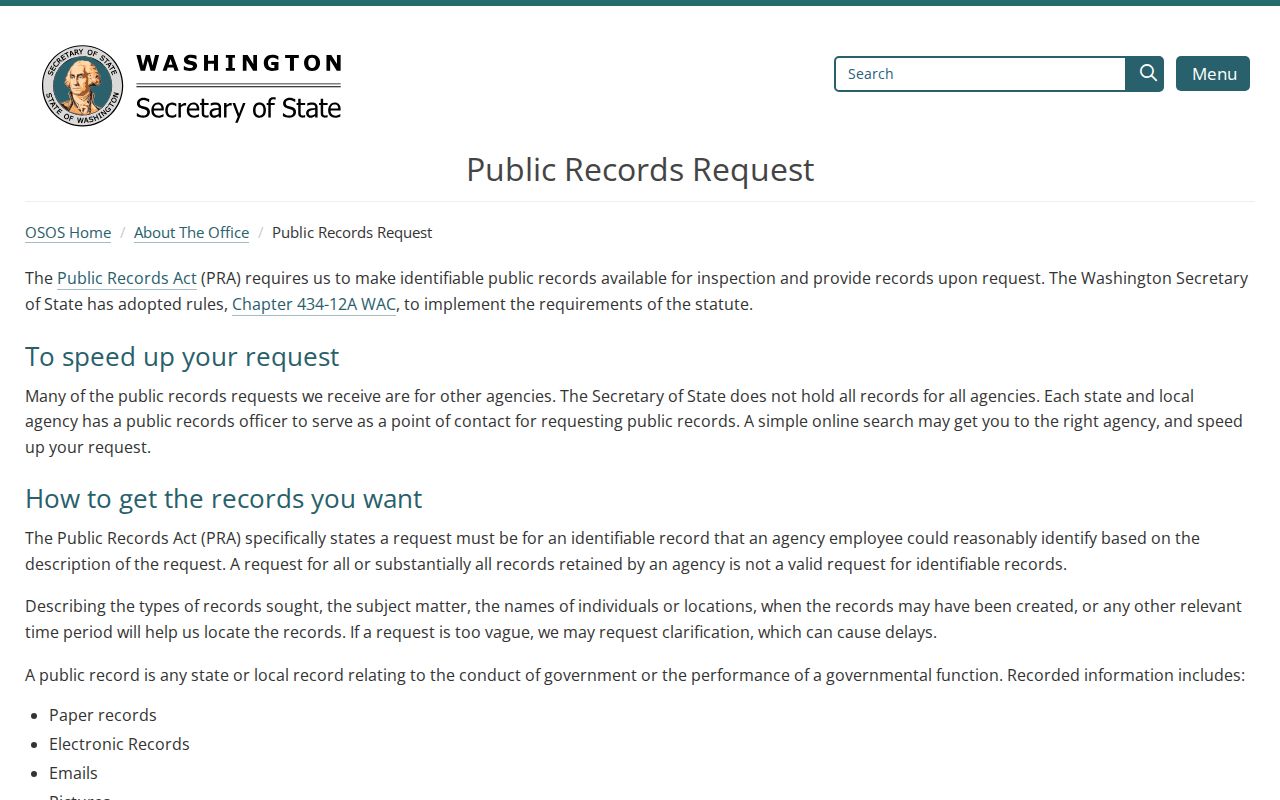Click the Washington Secretary of State wordmark
Image resolution: width=1280 pixels, height=800 pixels.
[x=238, y=87]
